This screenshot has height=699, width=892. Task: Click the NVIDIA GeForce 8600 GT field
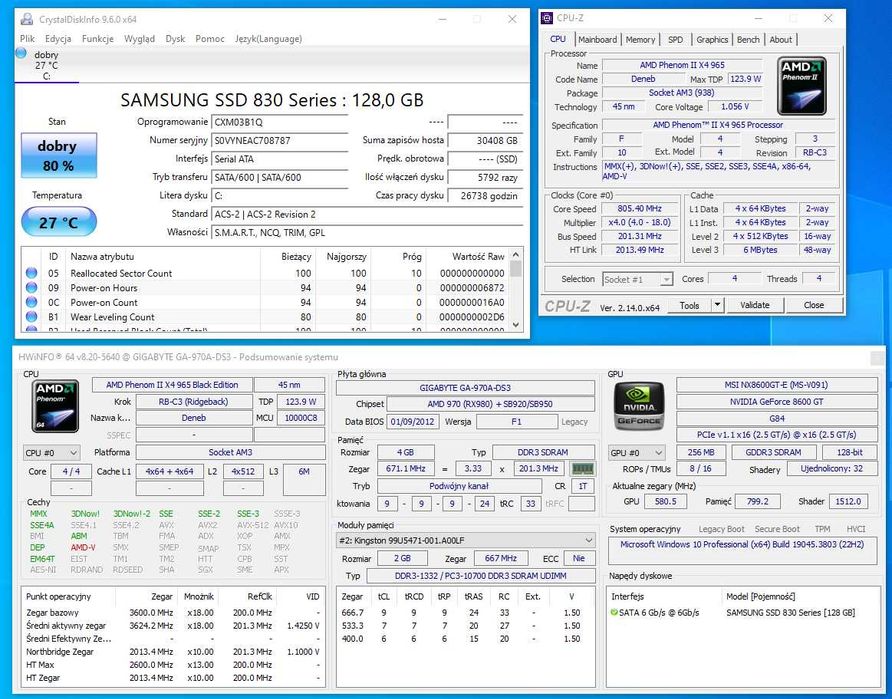point(776,402)
